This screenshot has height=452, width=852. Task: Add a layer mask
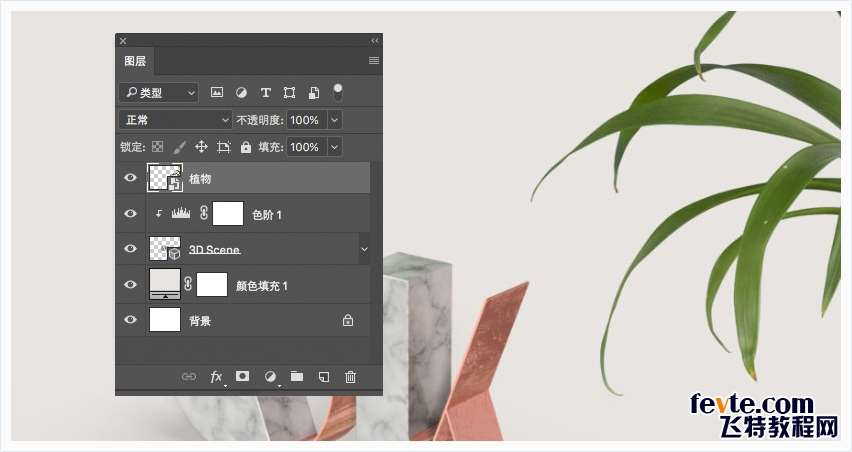(242, 376)
